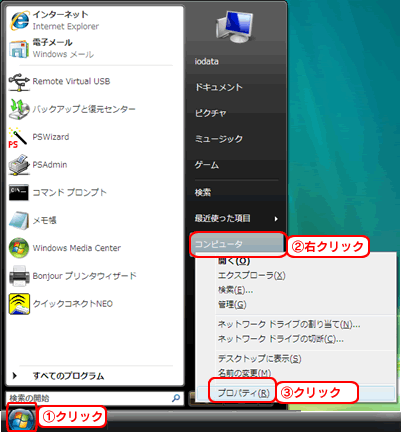The height and width of the screenshot is (432, 401).
Task: Open 検索 in the Start menu right pane
Action: [203, 192]
